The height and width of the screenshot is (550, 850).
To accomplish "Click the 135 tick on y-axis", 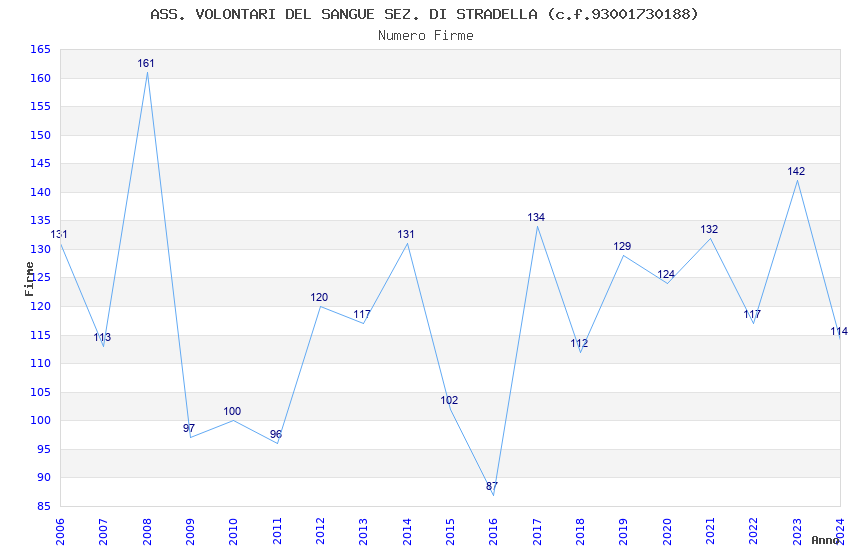I will pos(40,220).
